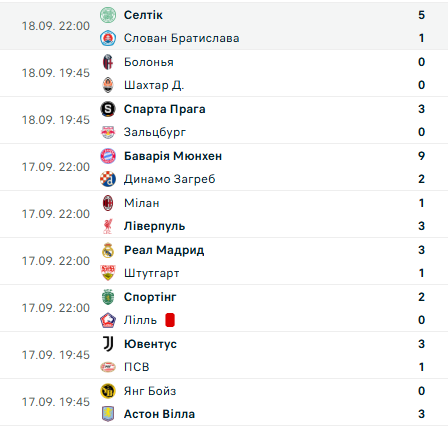Image resolution: width=448 pixels, height=430 pixels.
Task: Click the Bayern Munich crest icon
Action: pyautogui.click(x=108, y=156)
